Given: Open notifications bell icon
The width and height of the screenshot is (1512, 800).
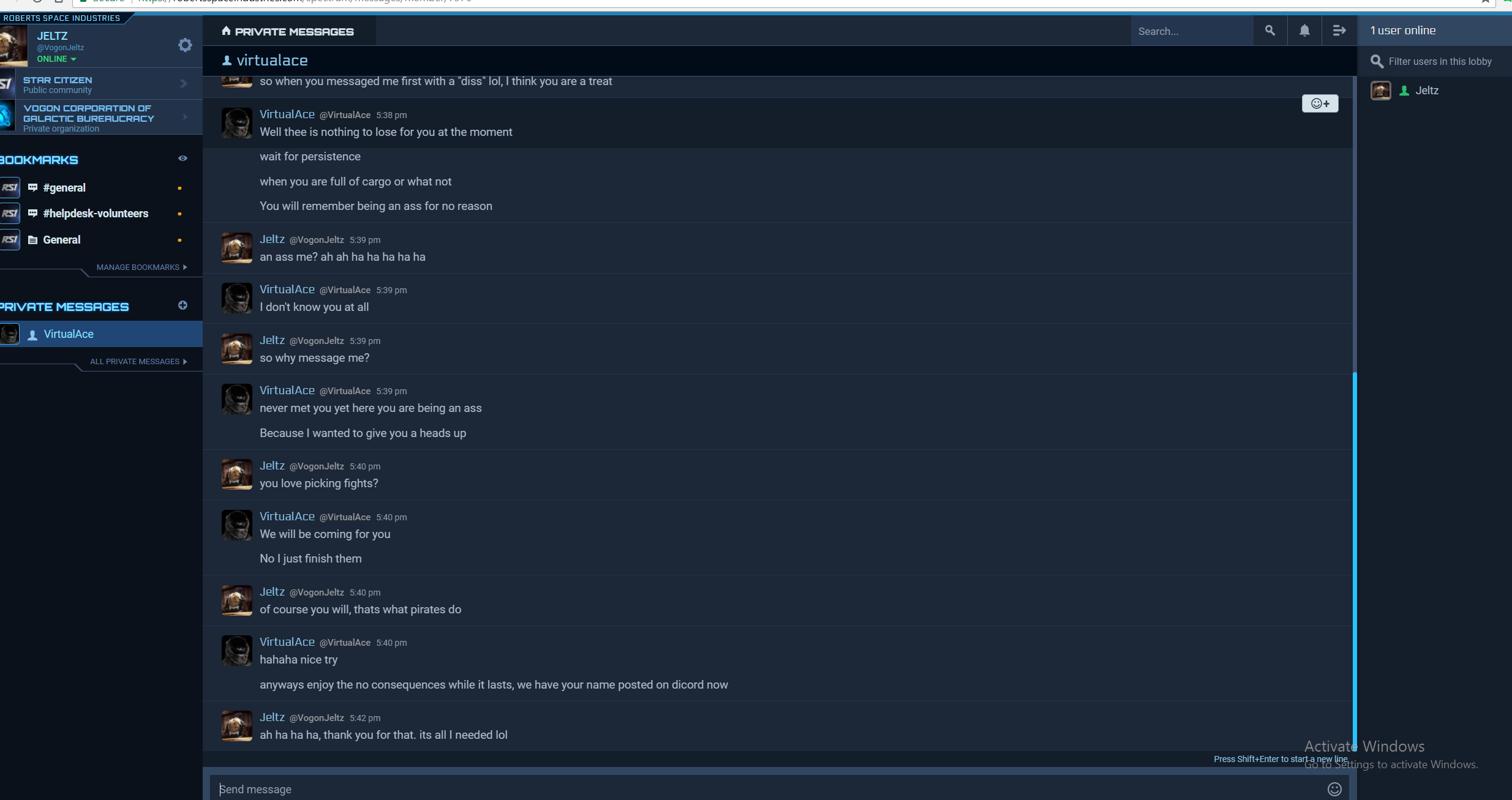Looking at the screenshot, I should click(1304, 31).
